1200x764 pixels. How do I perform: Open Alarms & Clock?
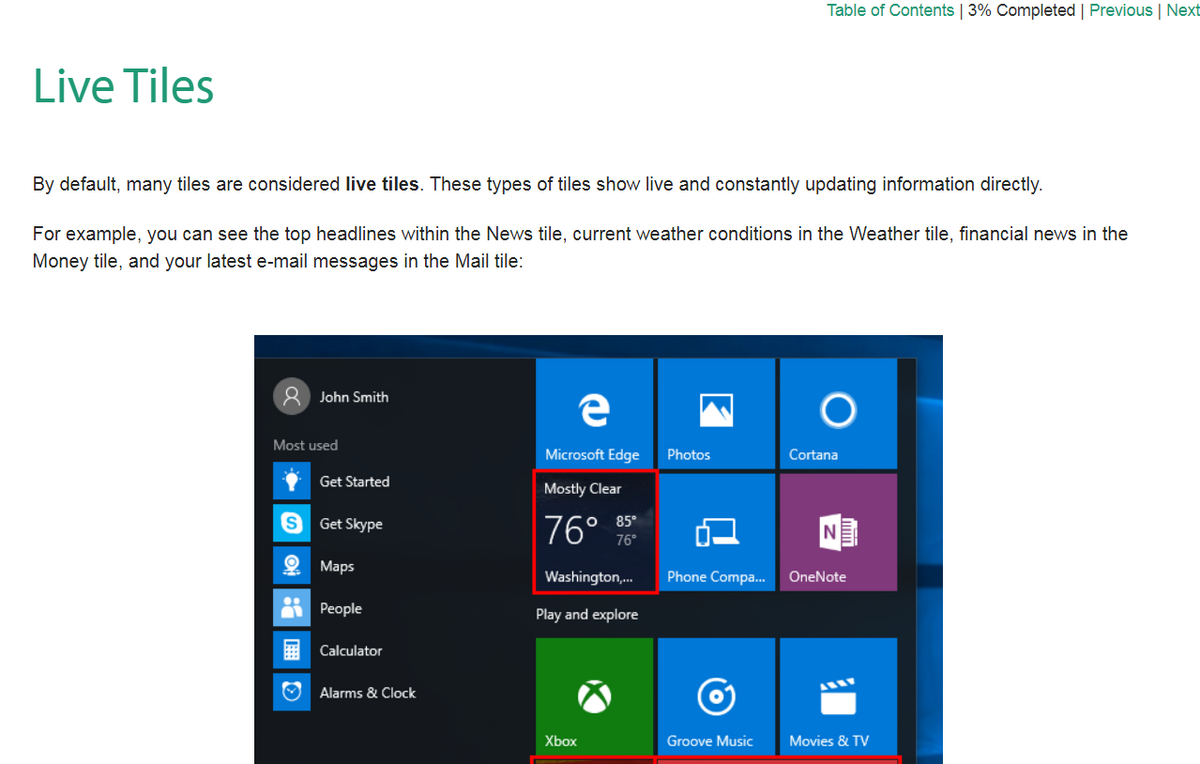291,692
